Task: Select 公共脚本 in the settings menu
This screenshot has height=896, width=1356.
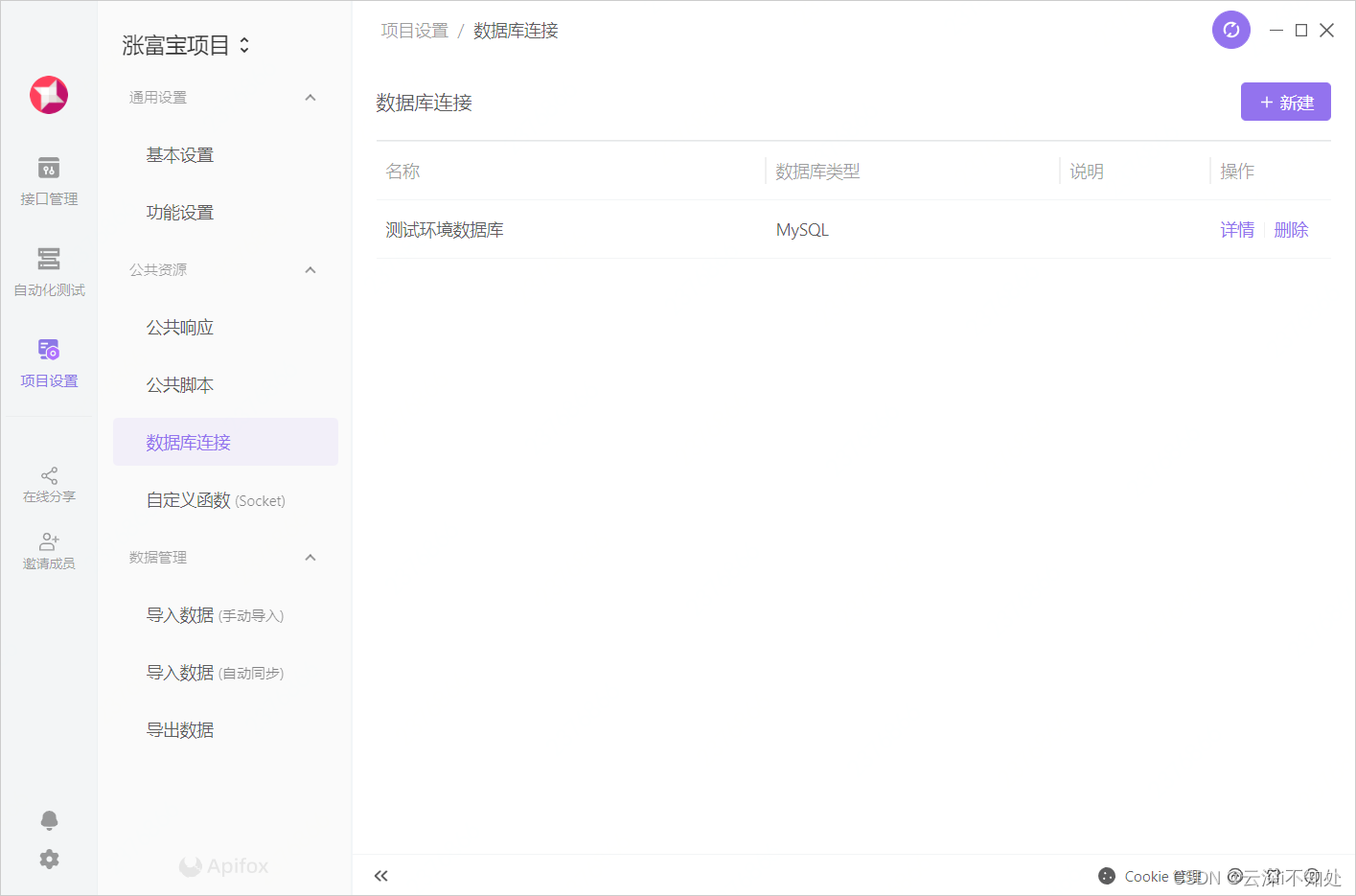Action: point(179,384)
